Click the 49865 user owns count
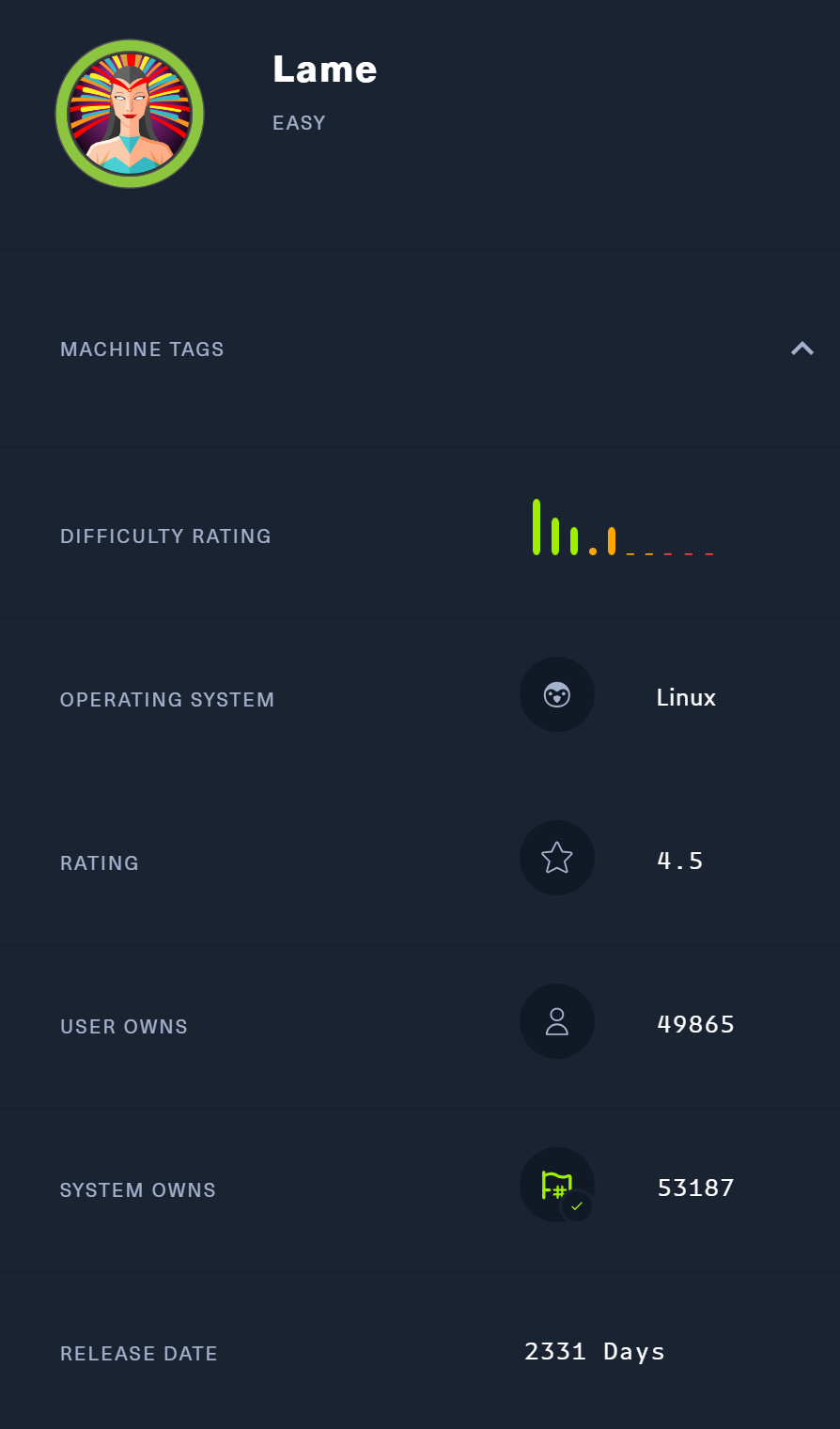Screen dimensions: 840x1429 [695, 1024]
